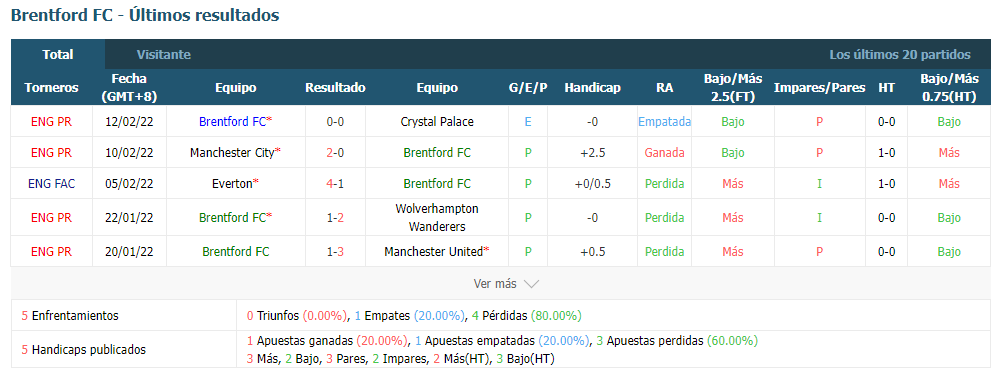Click the Resultado column header
Image resolution: width=1001 pixels, height=375 pixels.
(x=335, y=88)
